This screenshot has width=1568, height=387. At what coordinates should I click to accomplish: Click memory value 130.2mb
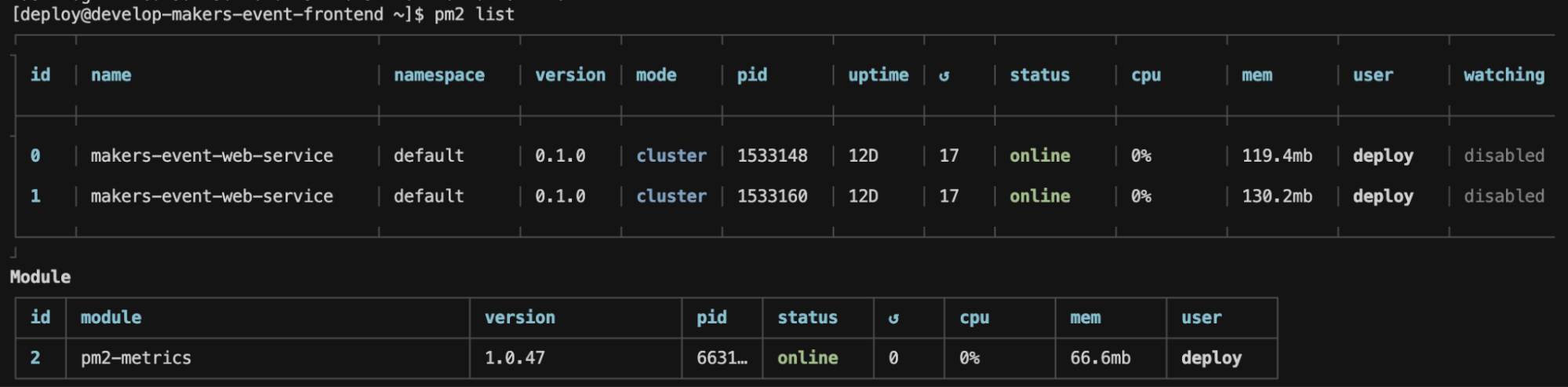pyautogui.click(x=1277, y=196)
